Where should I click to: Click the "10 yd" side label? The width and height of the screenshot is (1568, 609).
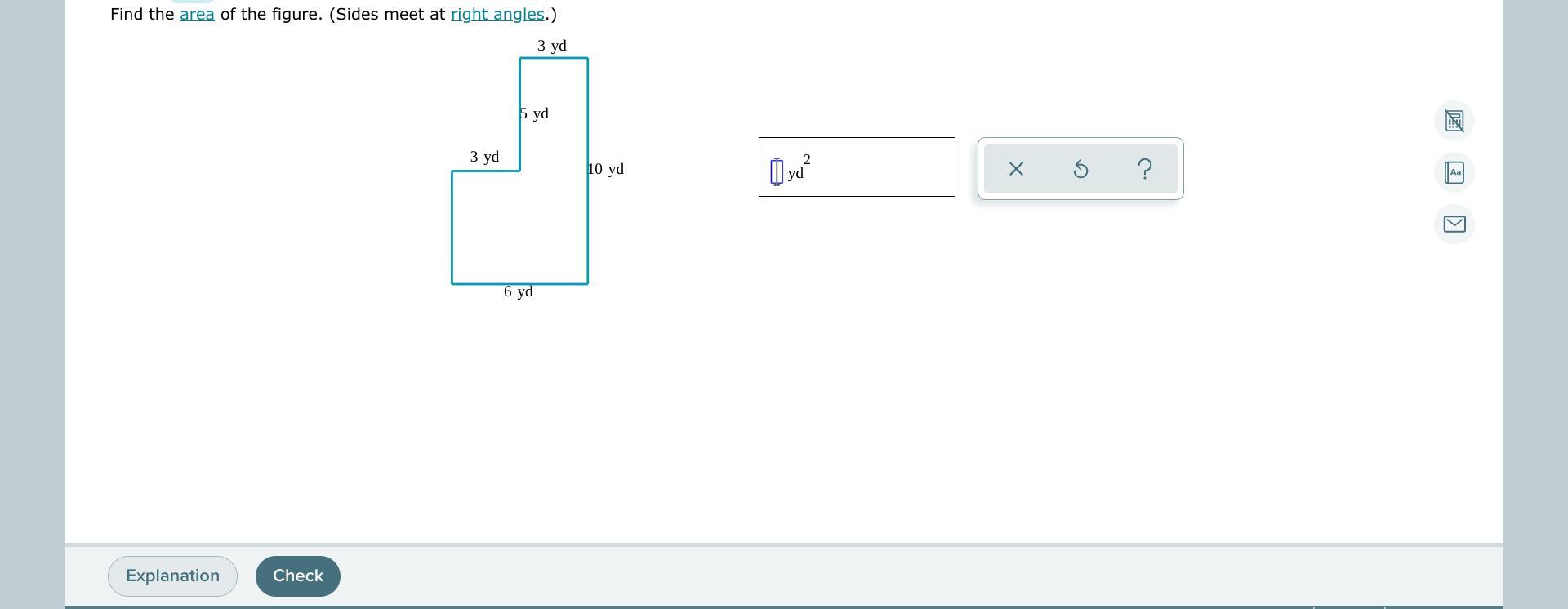(606, 169)
